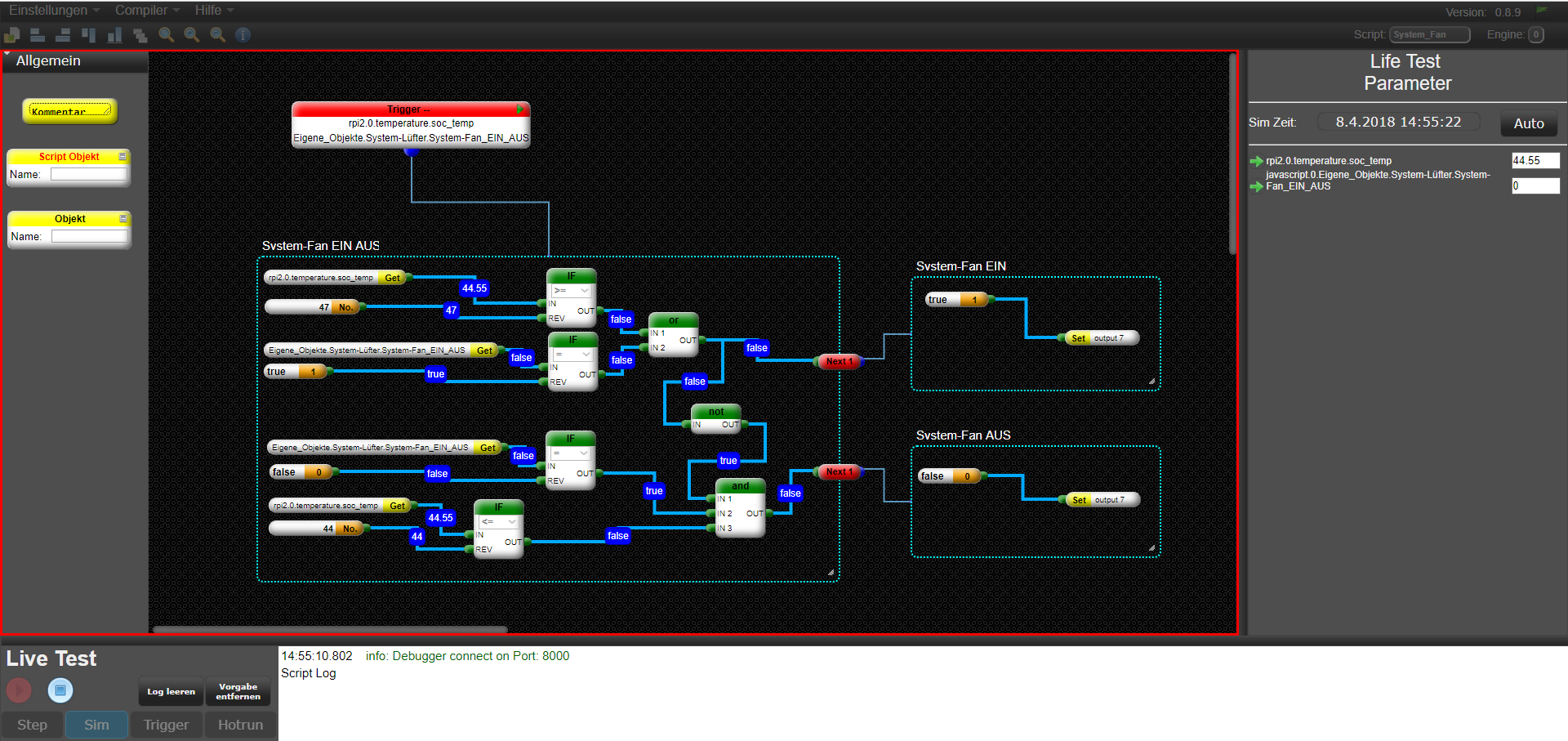Viewport: 1568px width, 741px height.
Task: Click the resize handle of System-Fan EIN AUS group
Action: tap(831, 573)
